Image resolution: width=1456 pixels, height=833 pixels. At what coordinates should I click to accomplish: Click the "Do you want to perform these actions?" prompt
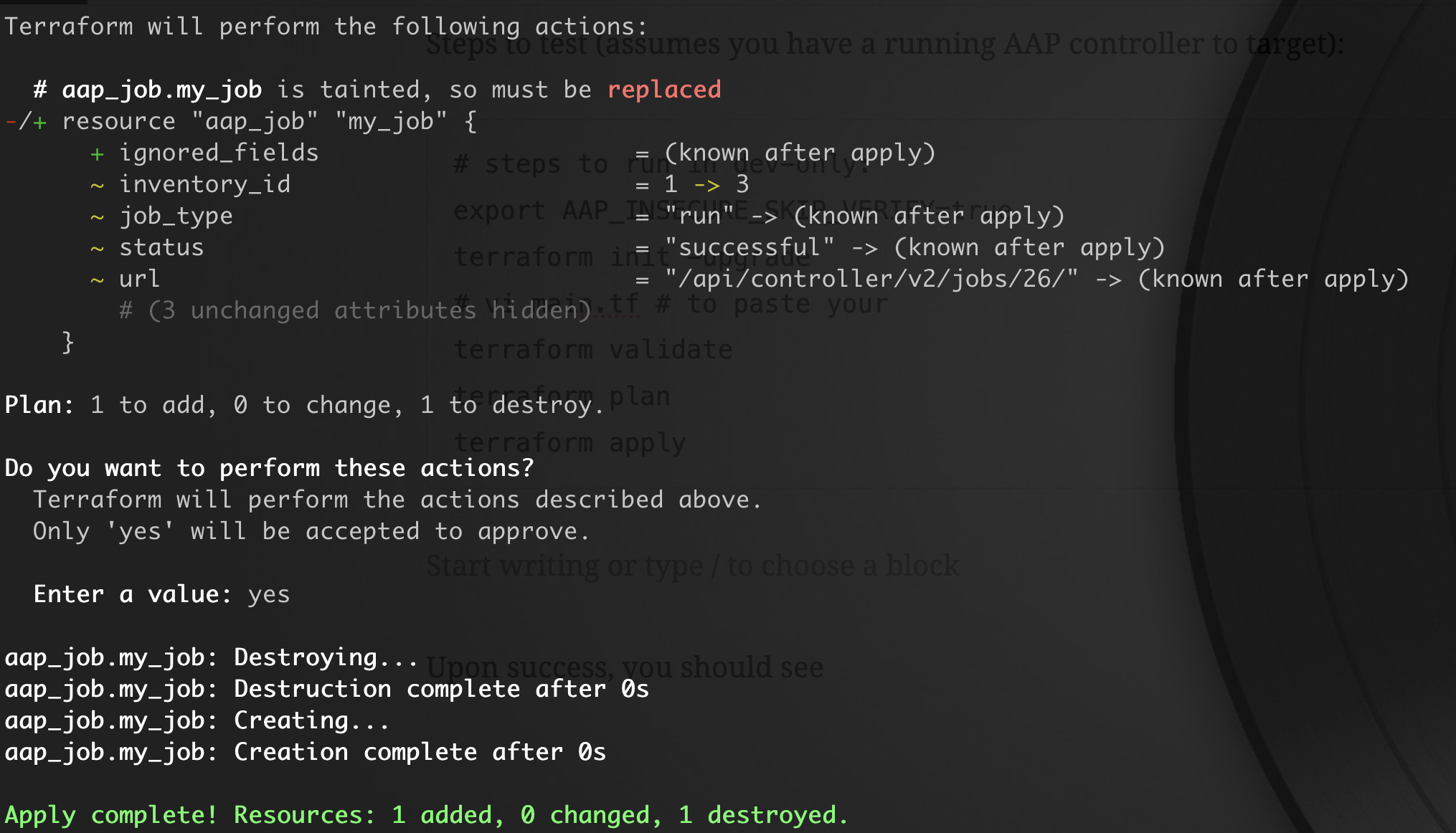pyautogui.click(x=269, y=468)
